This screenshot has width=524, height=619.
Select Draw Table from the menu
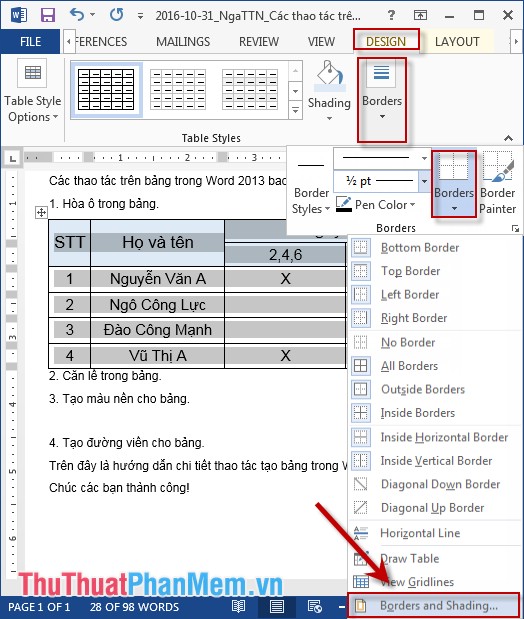coord(435,558)
